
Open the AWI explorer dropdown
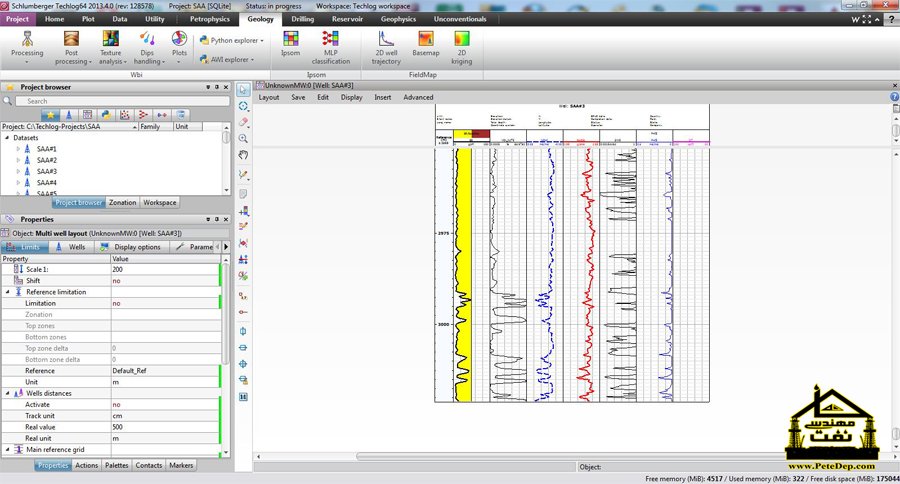tap(227, 59)
